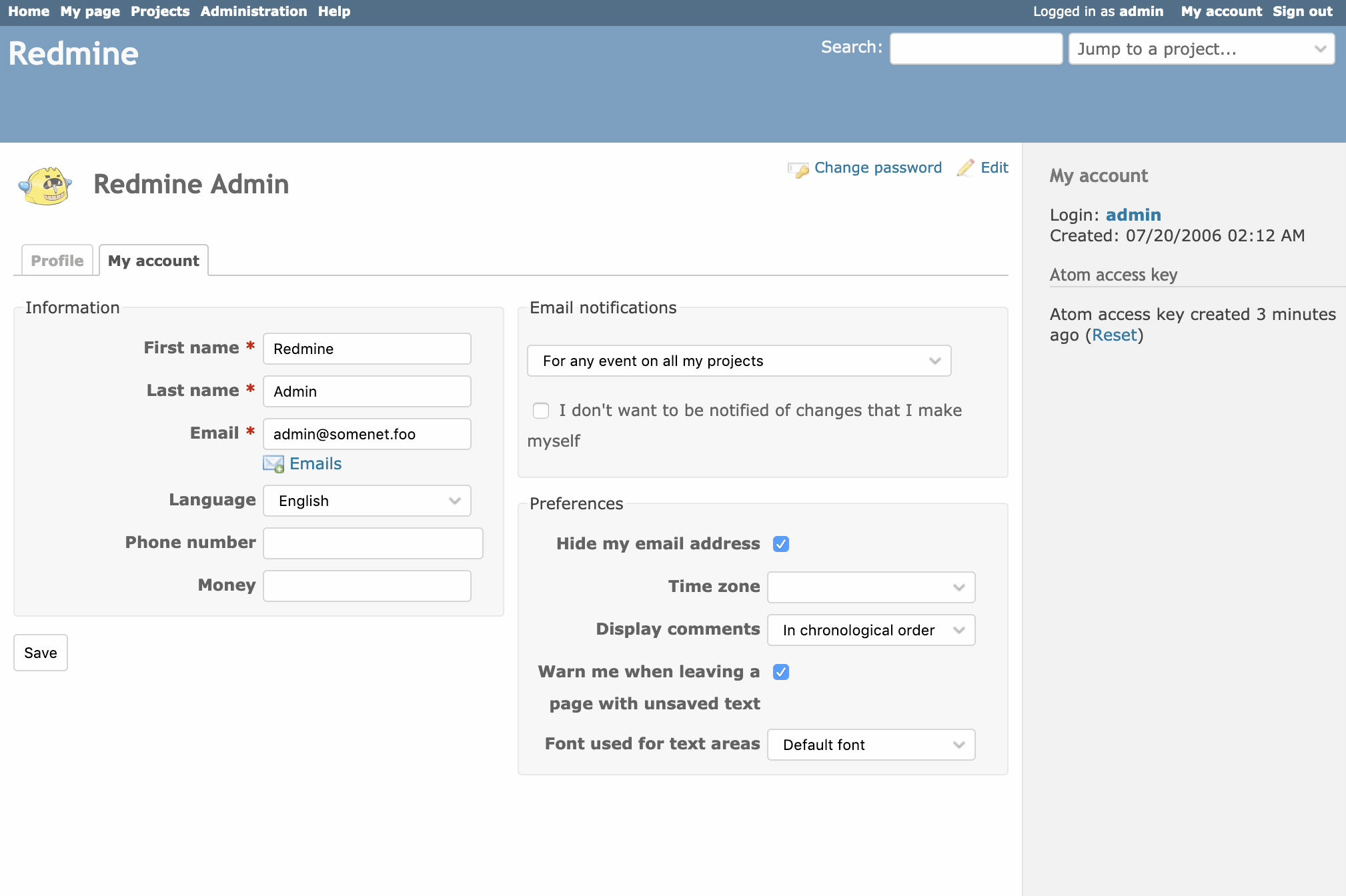Open the Language dropdown

tap(367, 501)
